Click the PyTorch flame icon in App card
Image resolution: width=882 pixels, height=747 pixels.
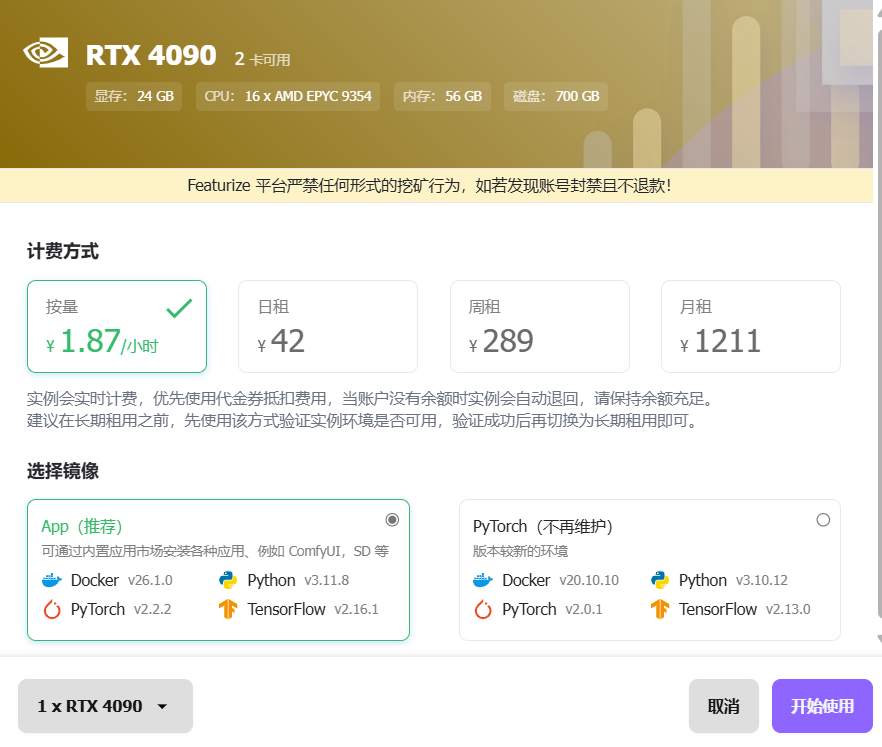51,609
